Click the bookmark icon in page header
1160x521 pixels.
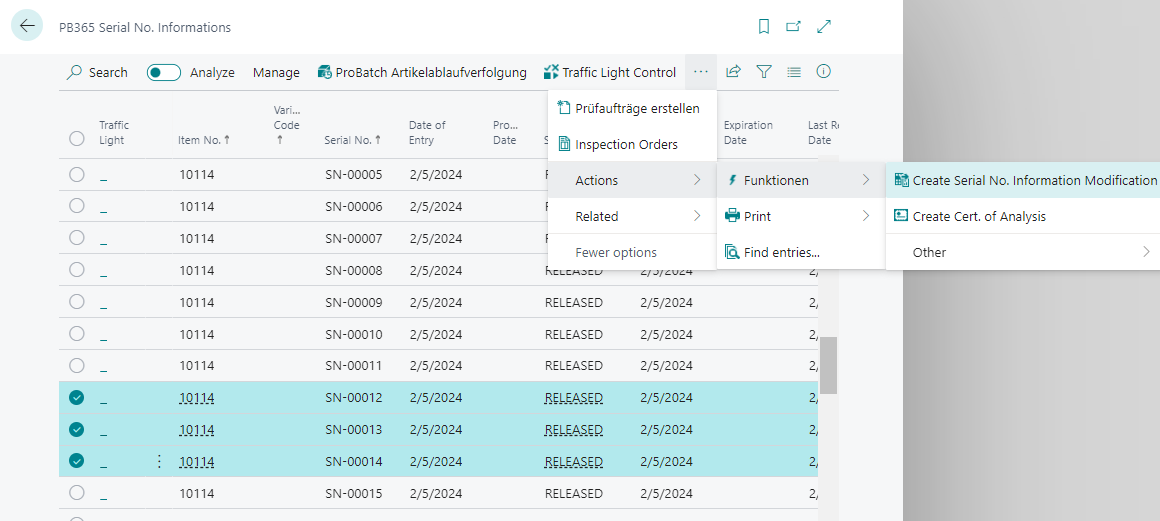(x=764, y=27)
